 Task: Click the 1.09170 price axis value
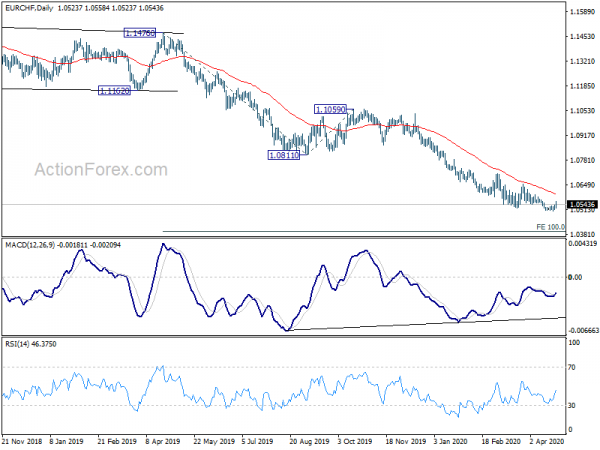[x=582, y=135]
